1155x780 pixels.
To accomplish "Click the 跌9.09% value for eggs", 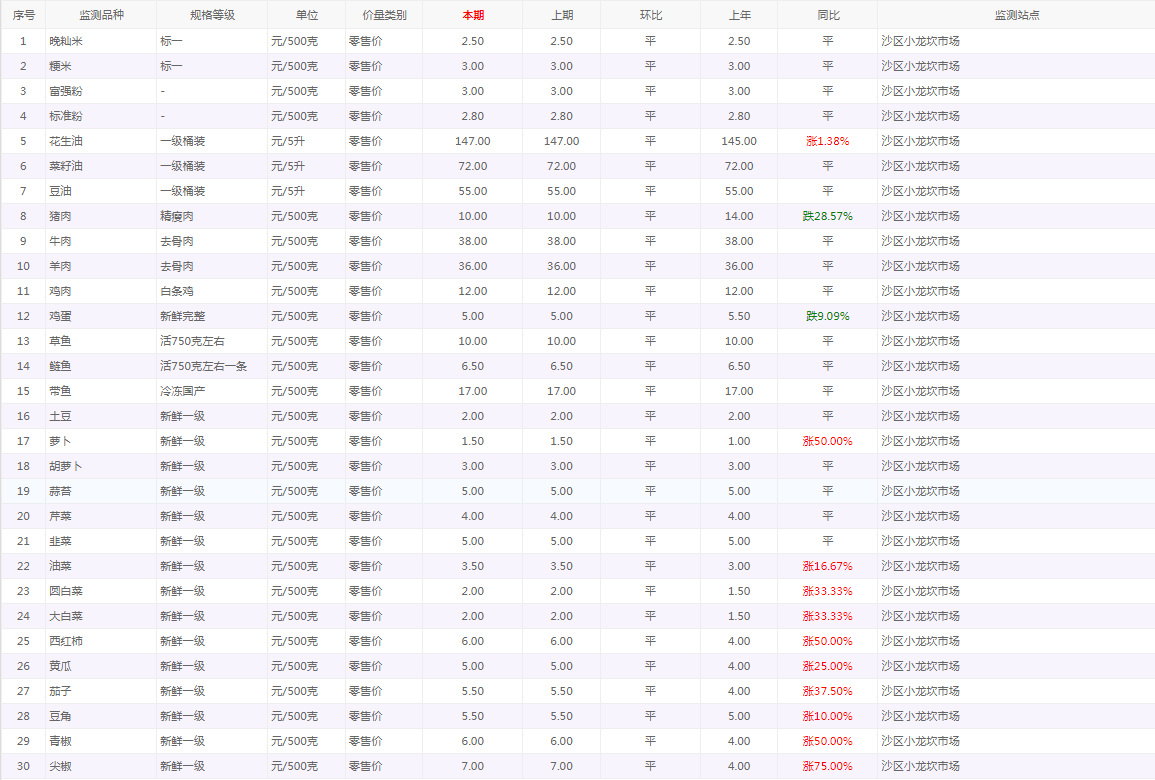I will 827,316.
